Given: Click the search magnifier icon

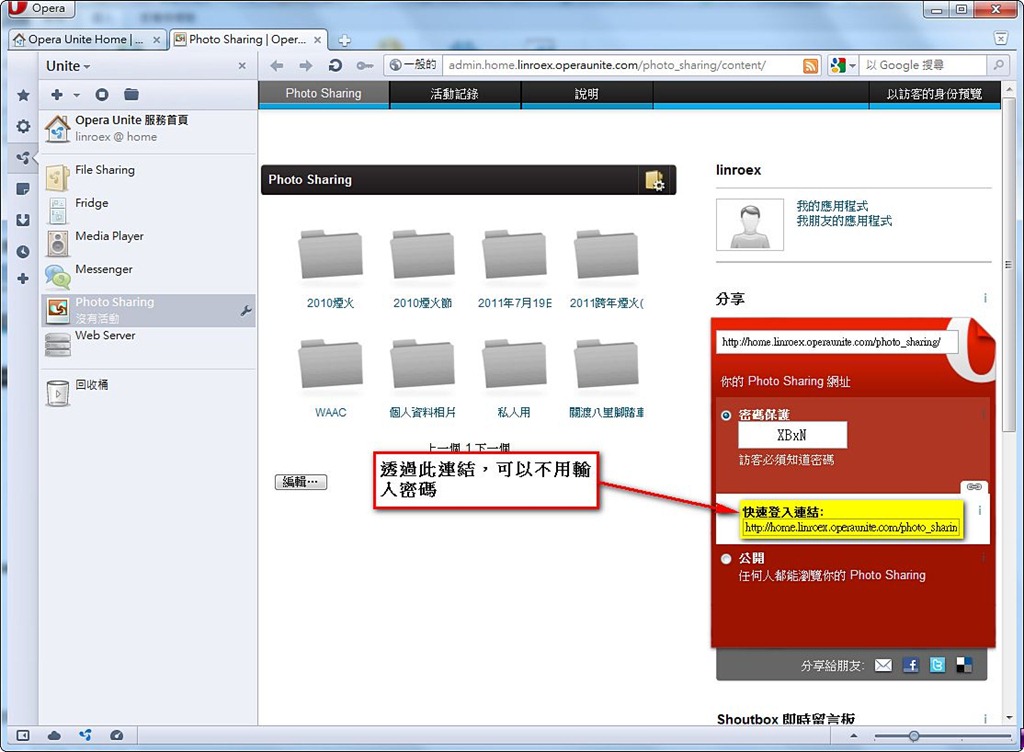Looking at the screenshot, I should click(998, 65).
